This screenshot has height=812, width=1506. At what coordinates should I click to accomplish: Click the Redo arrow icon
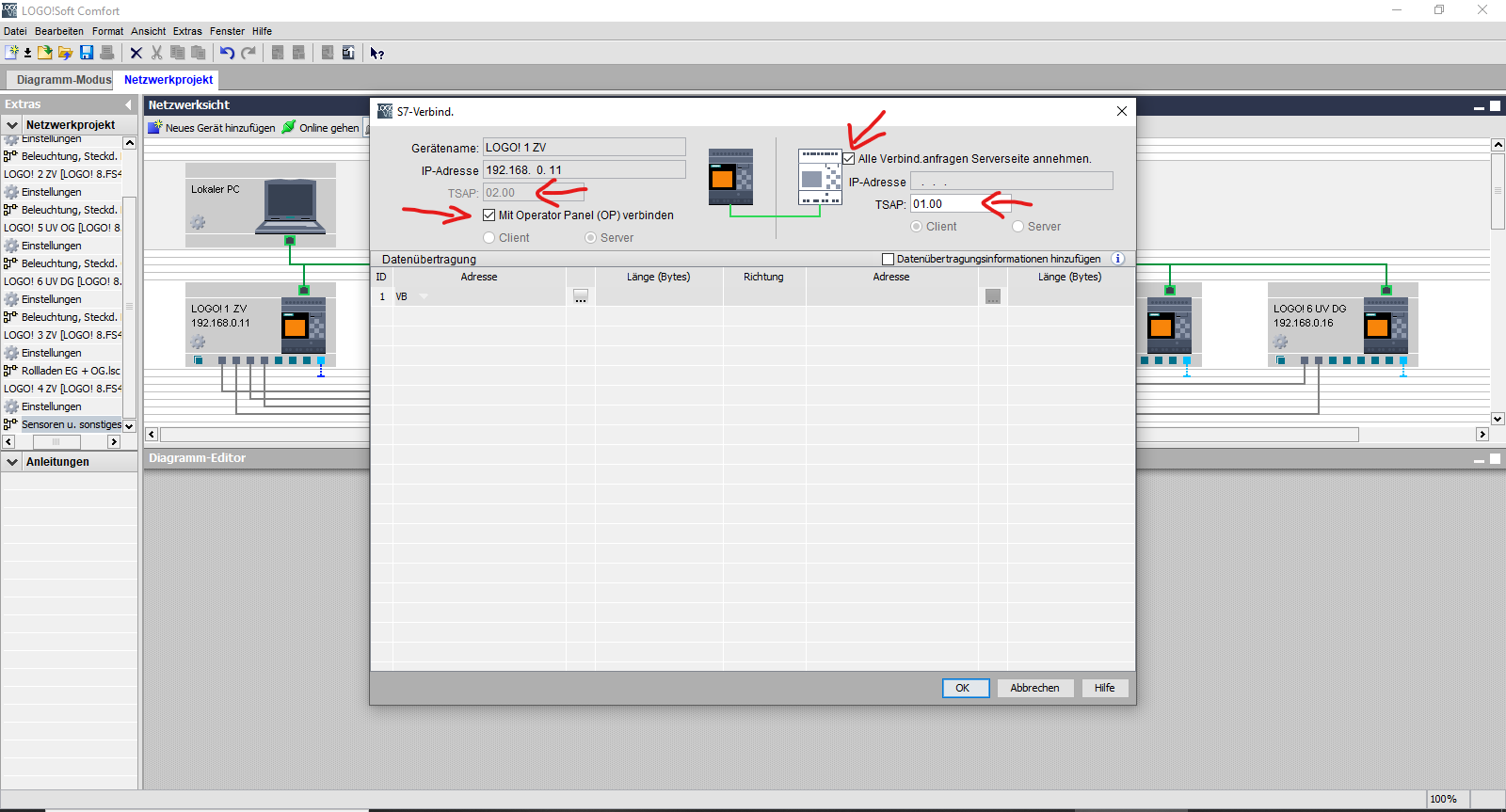point(248,53)
